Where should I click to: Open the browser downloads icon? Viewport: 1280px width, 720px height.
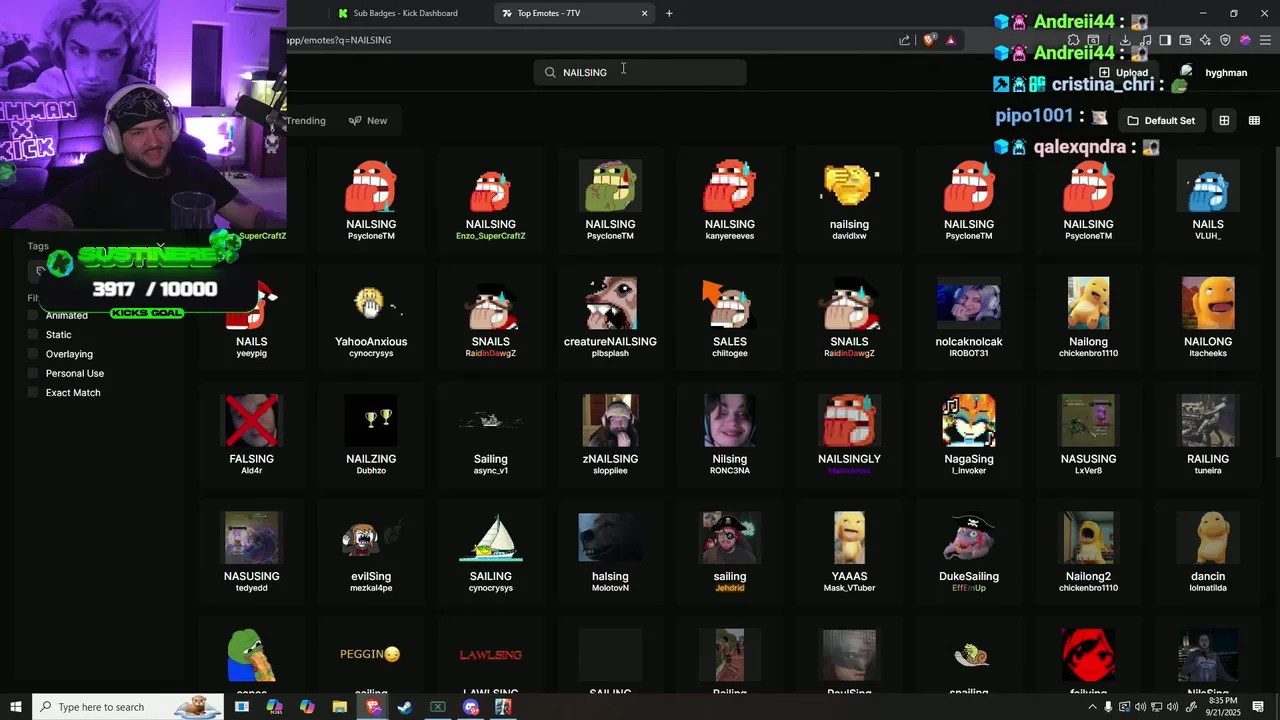pyautogui.click(x=1125, y=40)
